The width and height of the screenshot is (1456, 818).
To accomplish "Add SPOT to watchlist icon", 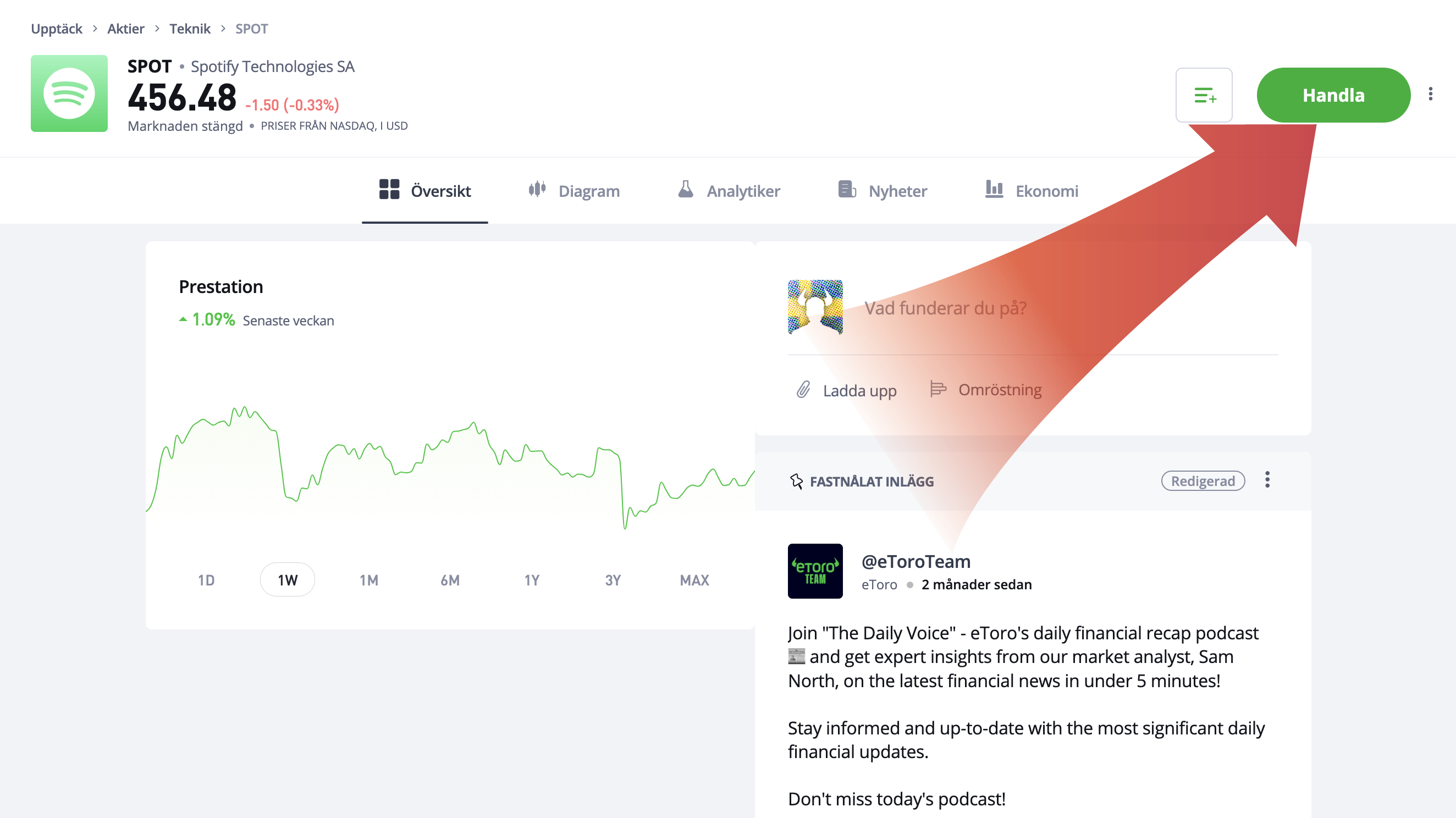I will (x=1204, y=95).
